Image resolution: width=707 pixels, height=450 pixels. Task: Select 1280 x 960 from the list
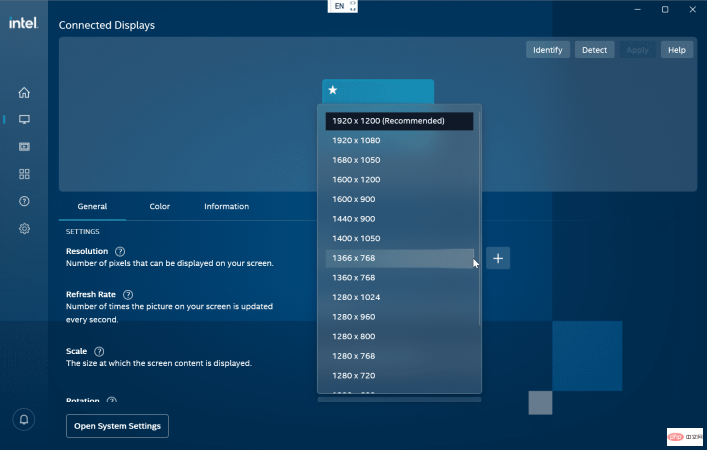click(x=399, y=317)
